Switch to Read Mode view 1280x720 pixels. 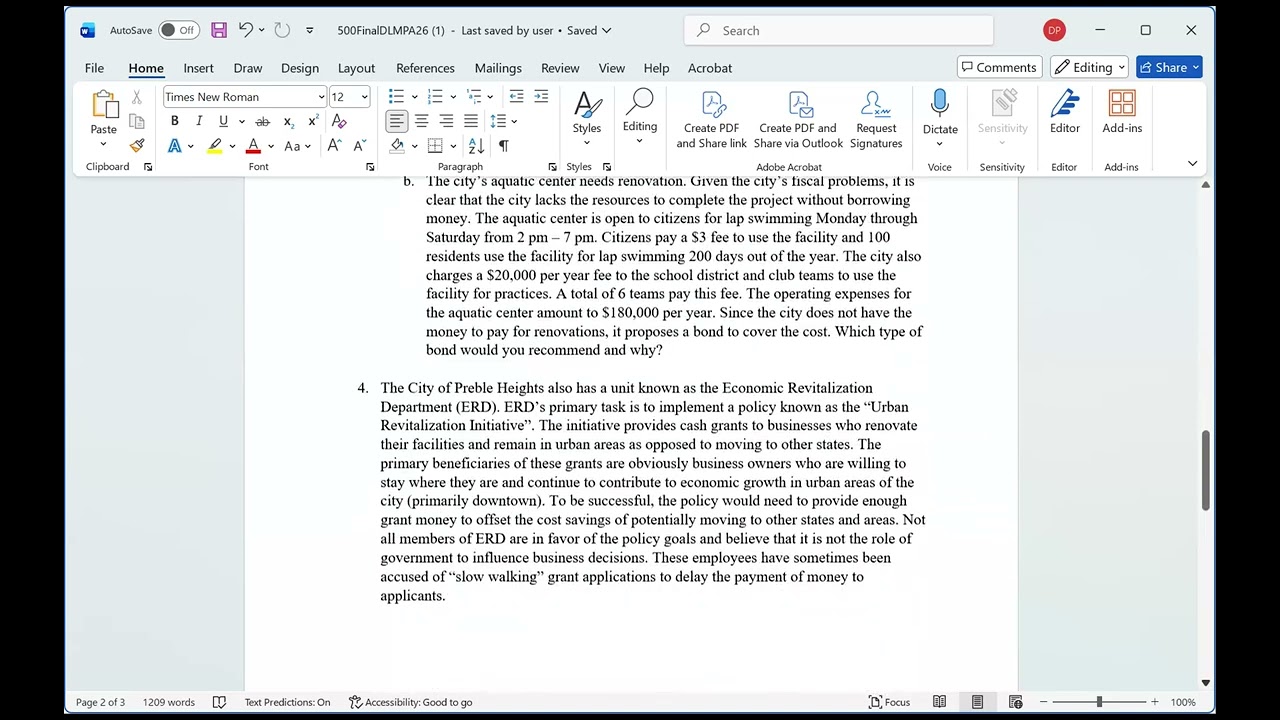[x=939, y=702]
